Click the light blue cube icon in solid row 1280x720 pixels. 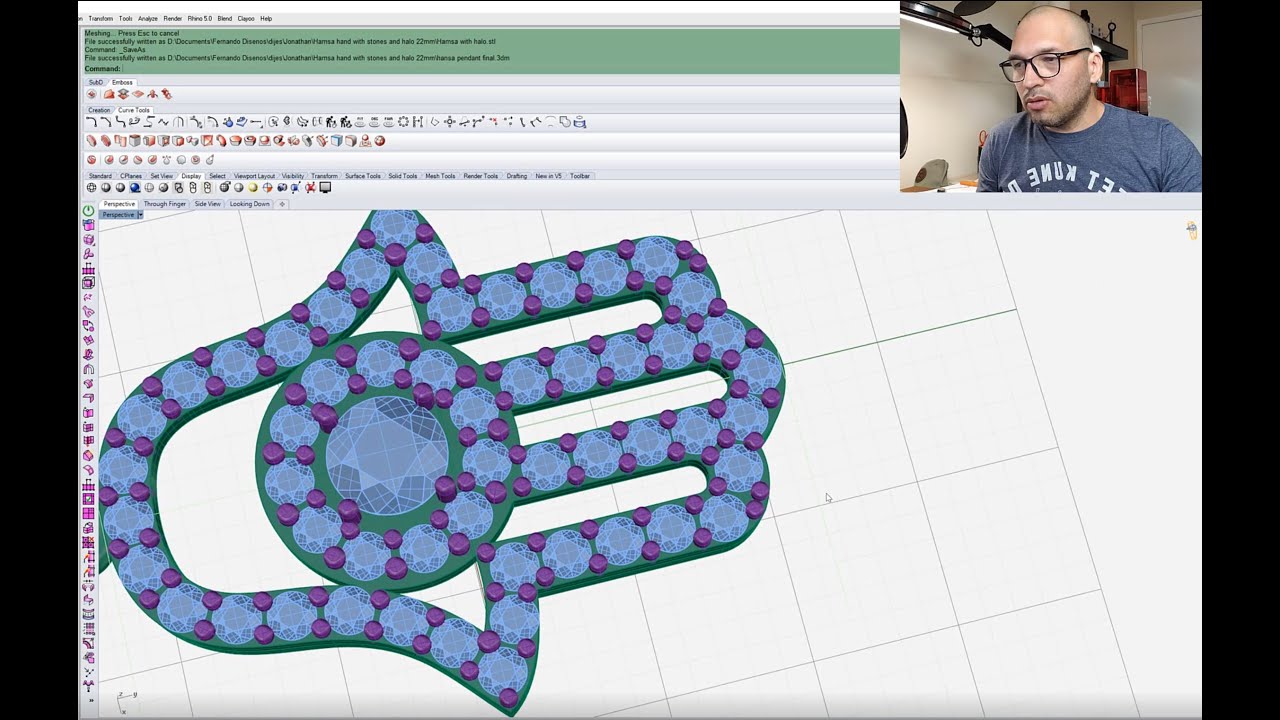[336, 141]
